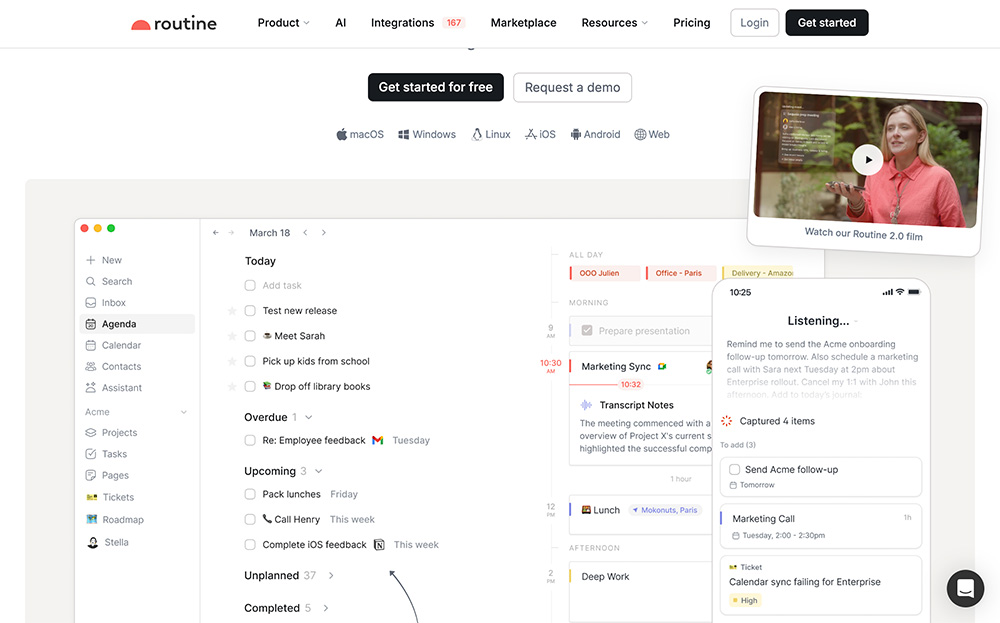Check the Meet Sarah task
1000x623 pixels.
[x=250, y=336]
